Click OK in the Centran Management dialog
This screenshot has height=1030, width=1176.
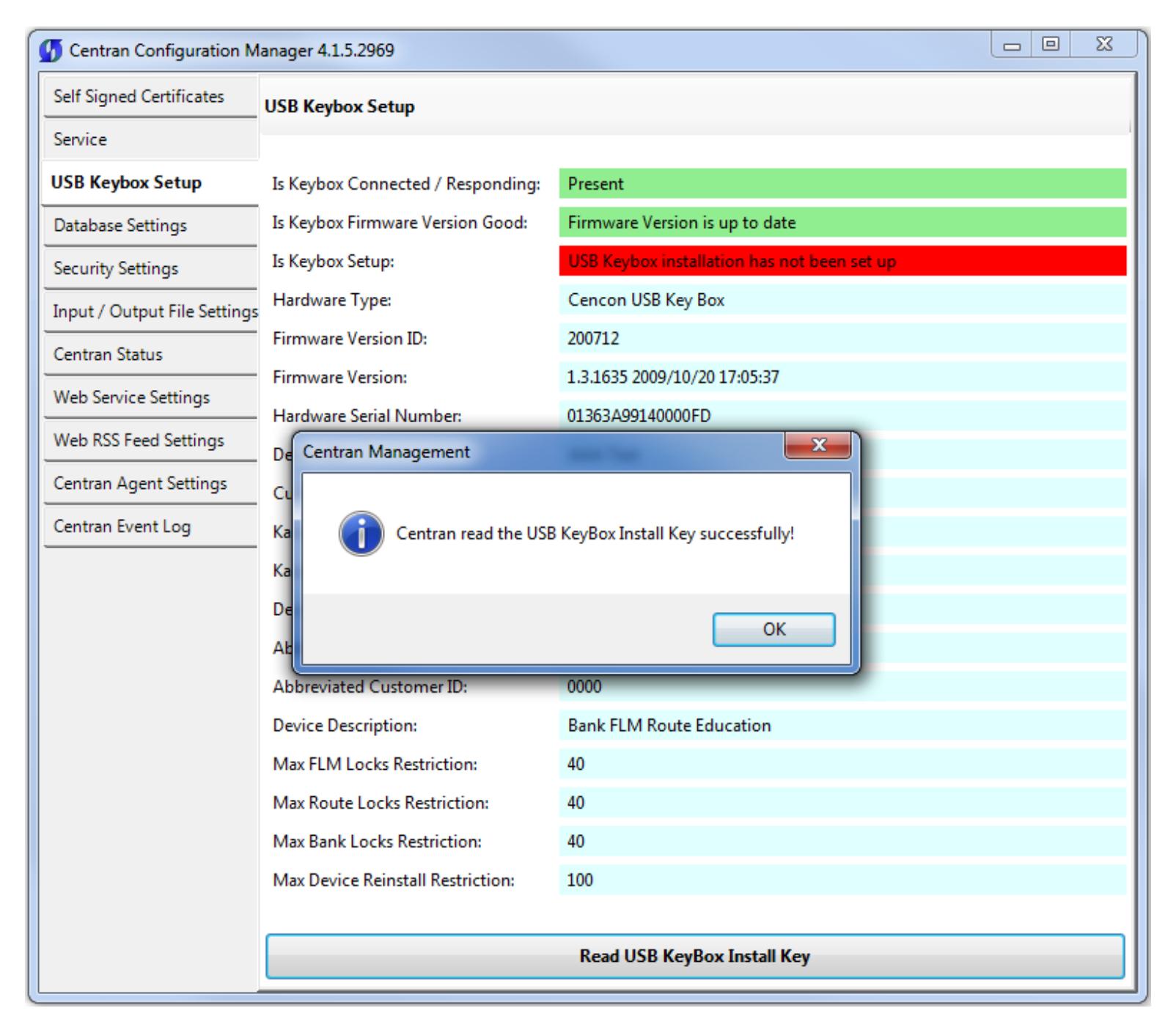[x=773, y=630]
